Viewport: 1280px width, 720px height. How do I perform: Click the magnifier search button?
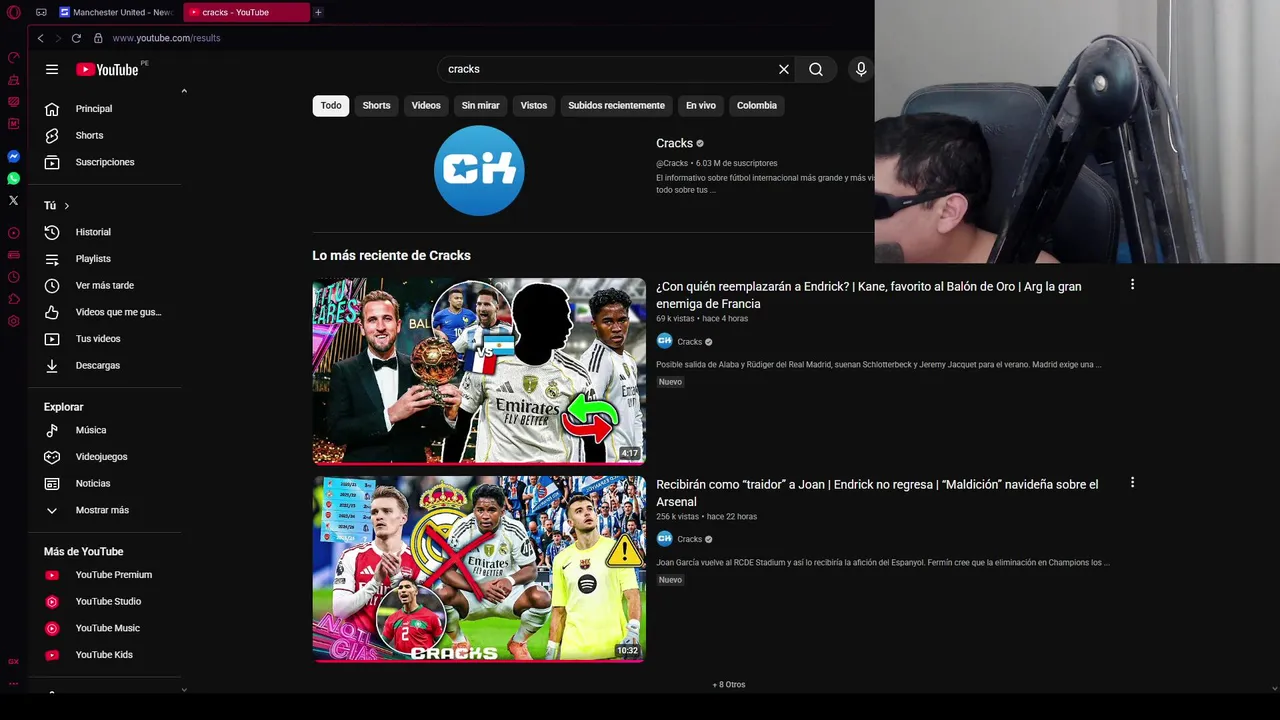tap(816, 69)
